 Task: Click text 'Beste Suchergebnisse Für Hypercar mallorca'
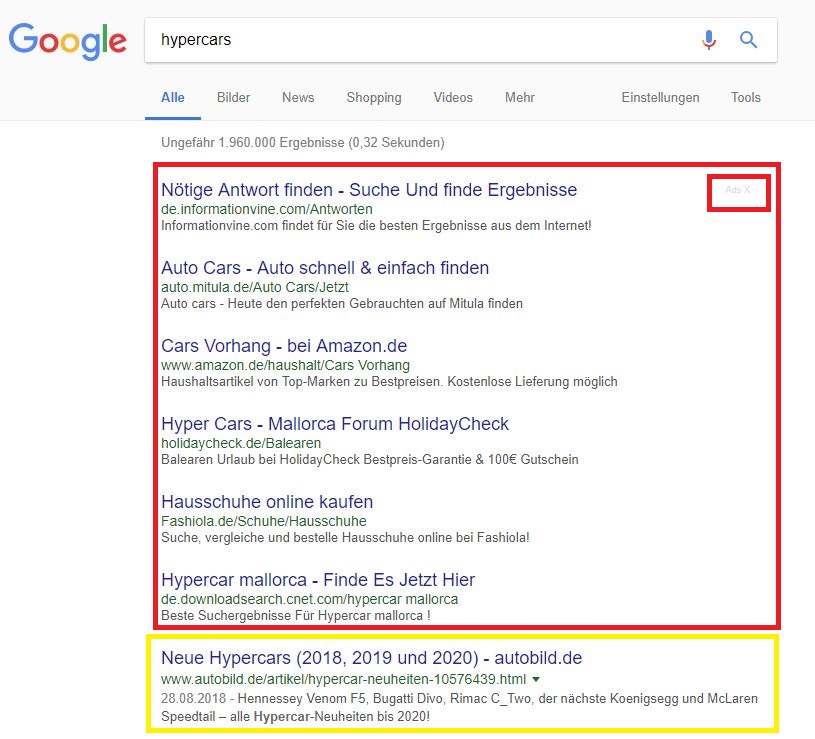[296, 615]
